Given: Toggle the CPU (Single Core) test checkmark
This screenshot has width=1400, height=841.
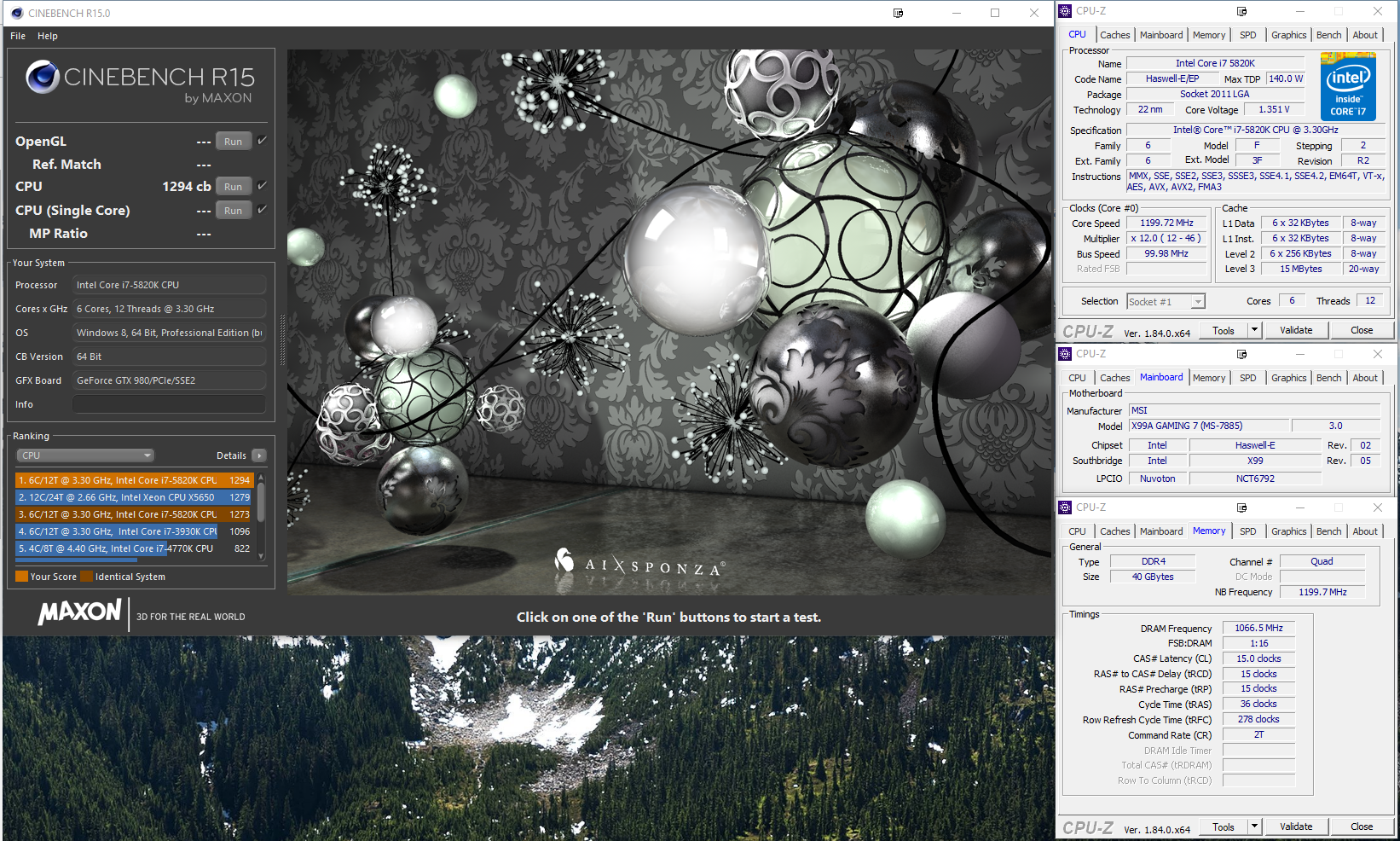Looking at the screenshot, I should point(262,210).
